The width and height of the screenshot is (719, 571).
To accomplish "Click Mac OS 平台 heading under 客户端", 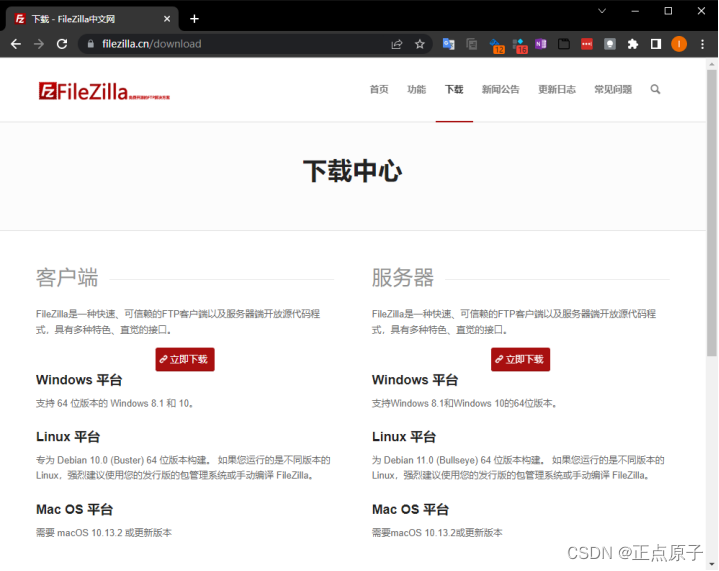I will [74, 510].
